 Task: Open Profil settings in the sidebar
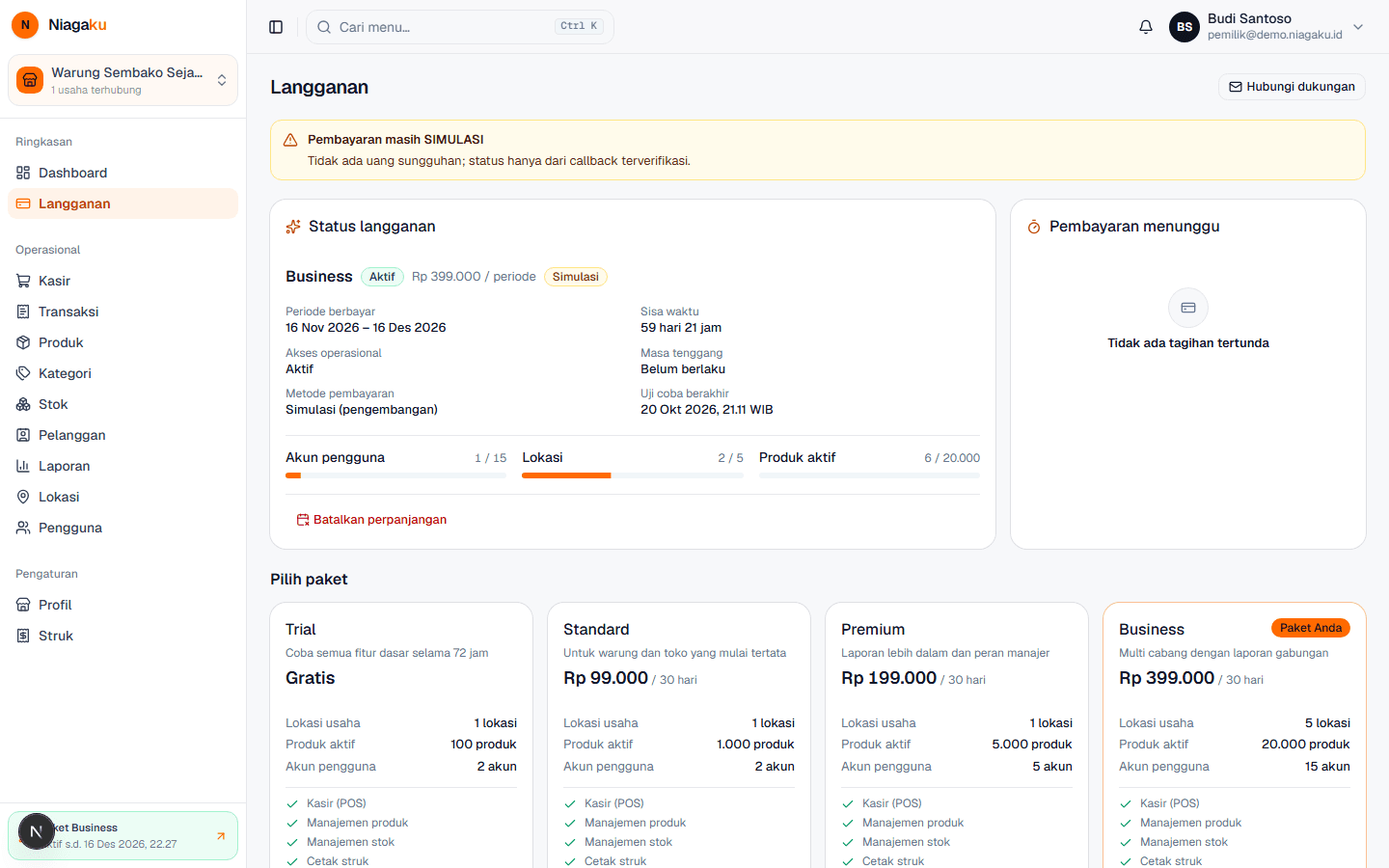point(123,605)
